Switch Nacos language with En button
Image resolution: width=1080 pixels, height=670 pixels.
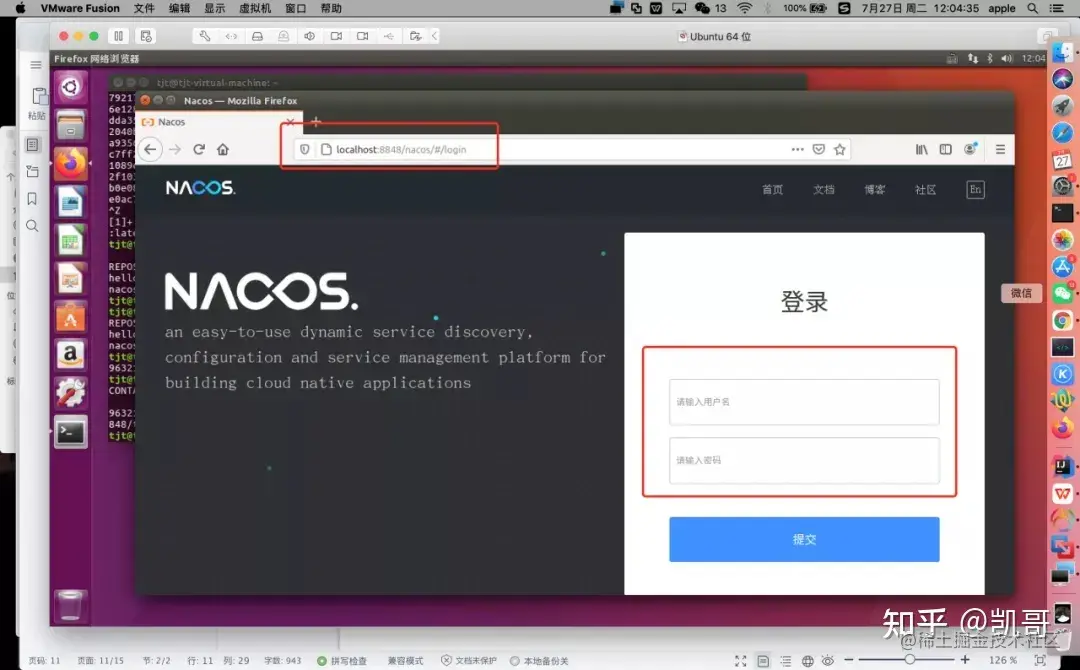[x=975, y=189]
